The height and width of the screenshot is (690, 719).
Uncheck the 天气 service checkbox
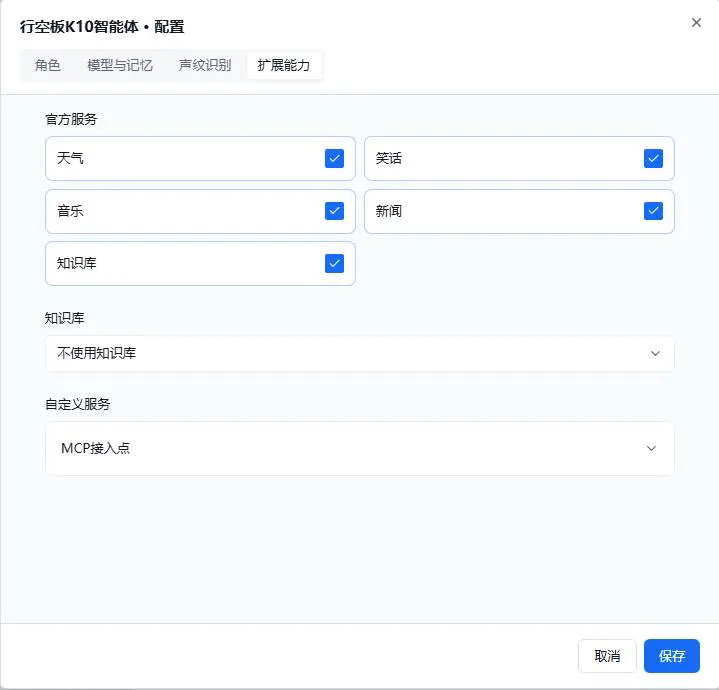pos(334,159)
